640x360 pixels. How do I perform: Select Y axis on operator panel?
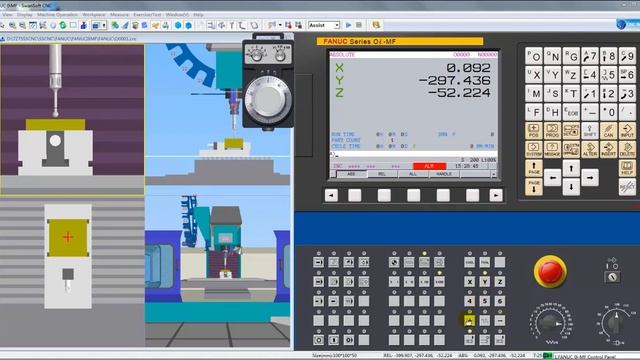[484, 282]
